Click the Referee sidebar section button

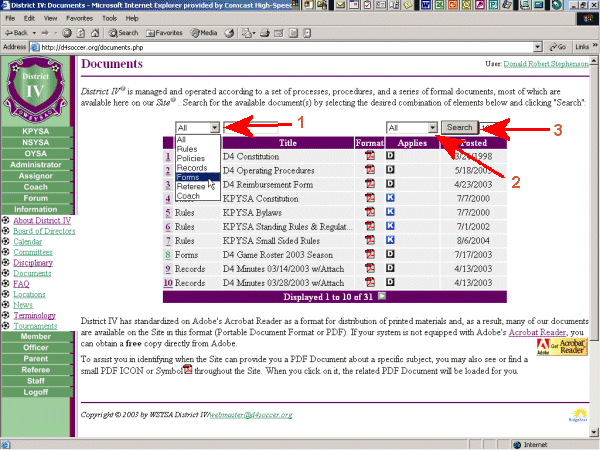(35, 369)
